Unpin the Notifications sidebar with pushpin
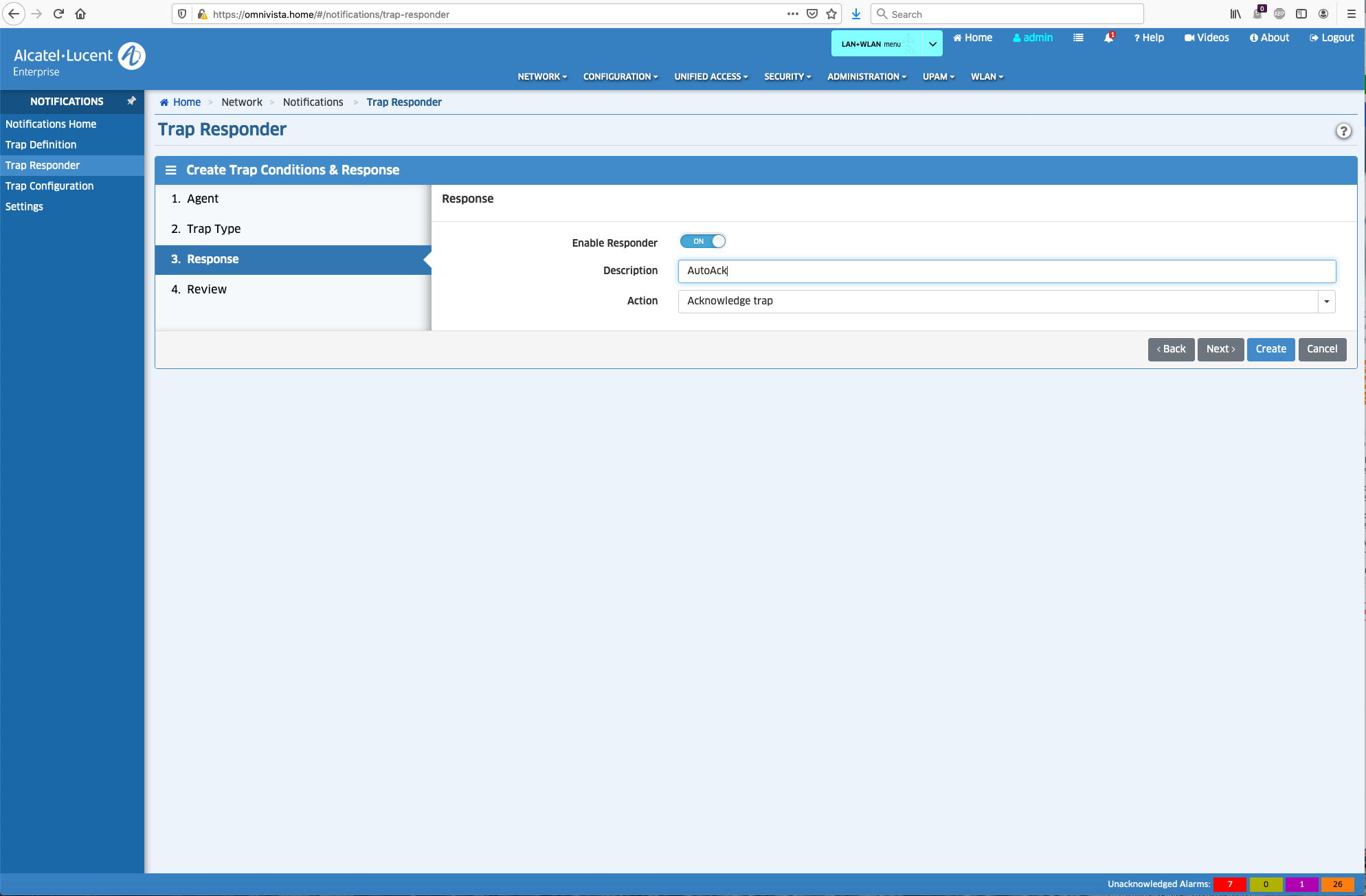The image size is (1366, 896). point(131,101)
